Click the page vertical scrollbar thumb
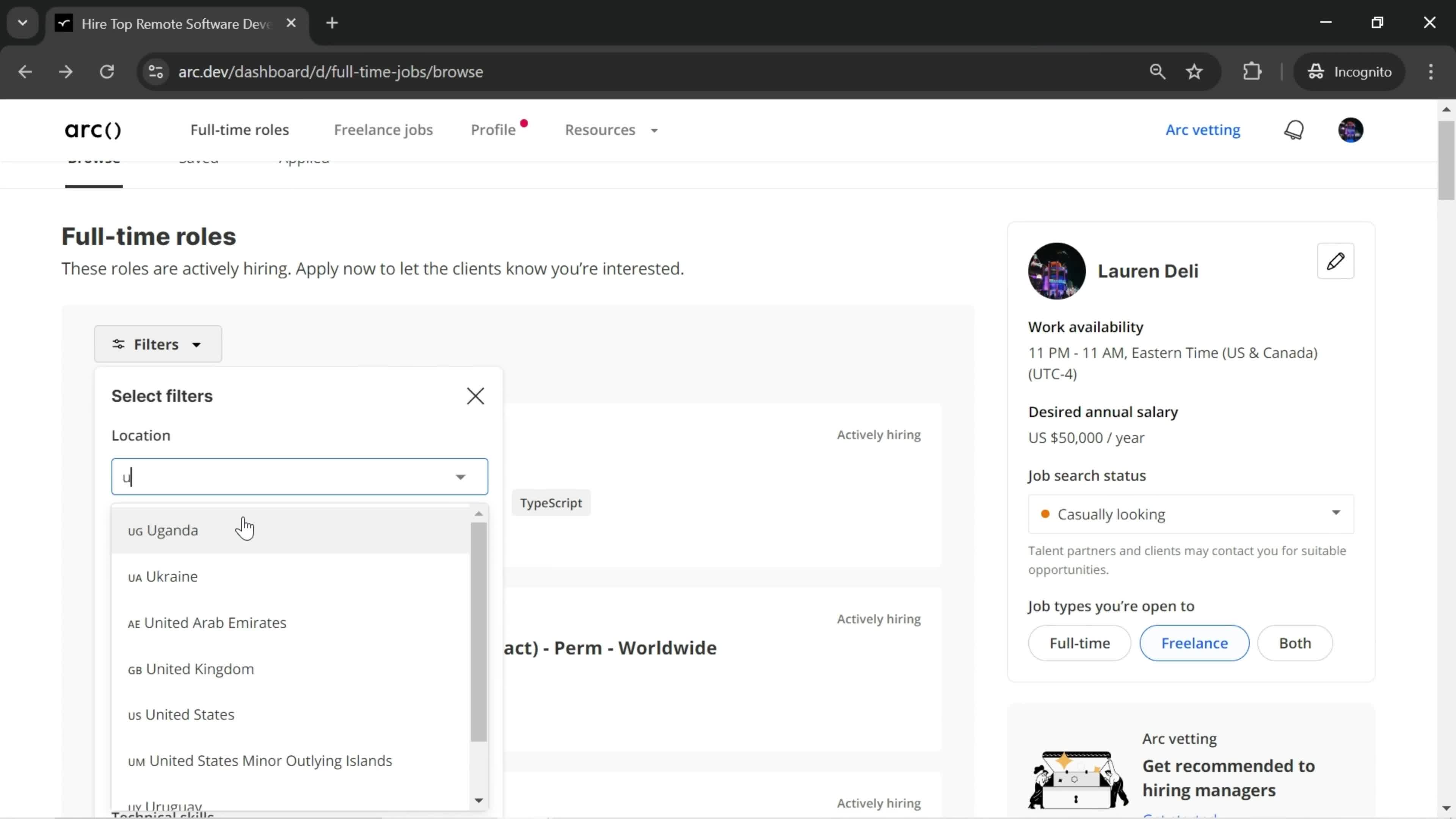The width and height of the screenshot is (1456, 819). 1447,160
